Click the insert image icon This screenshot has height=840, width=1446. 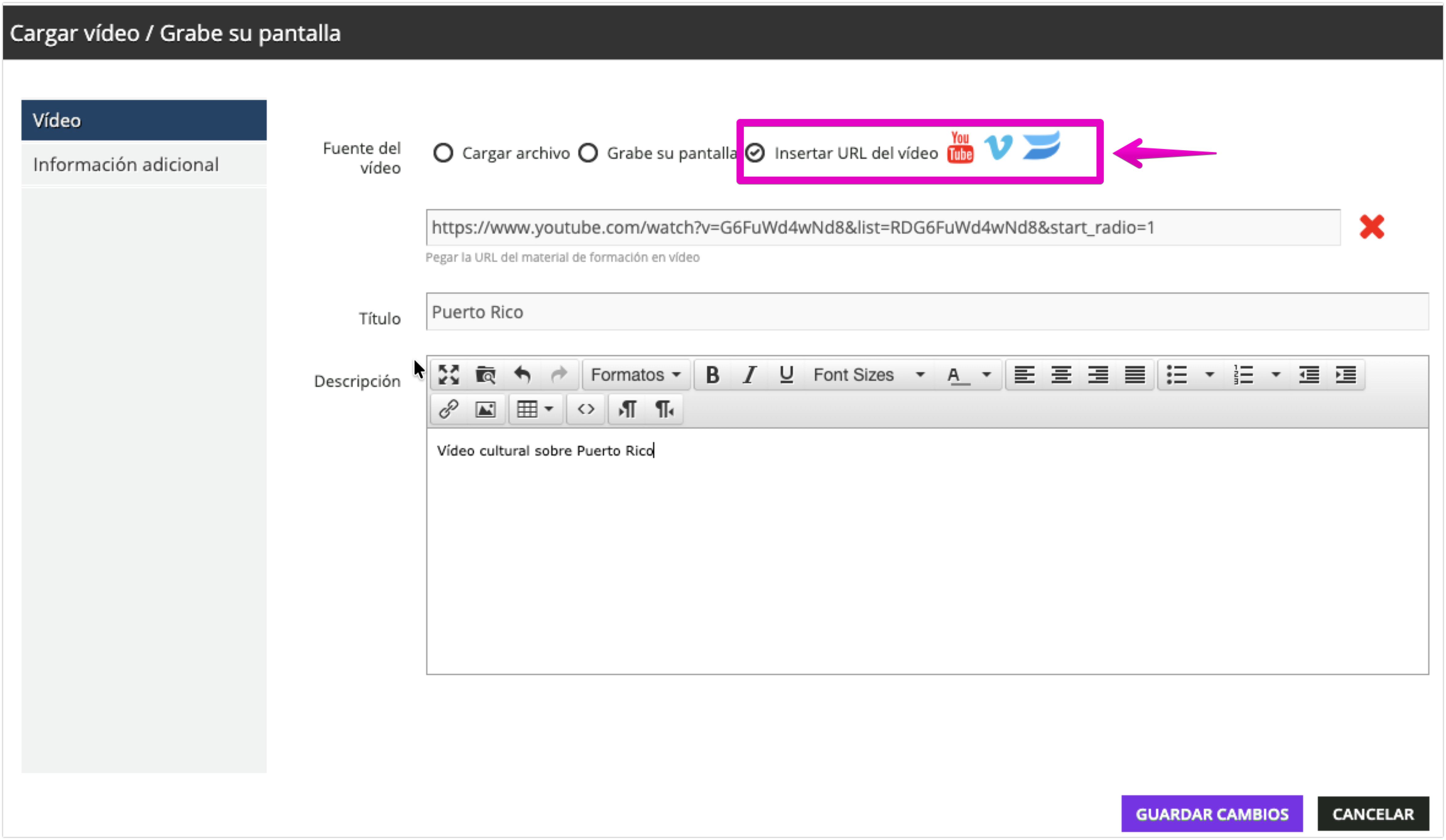(x=485, y=409)
